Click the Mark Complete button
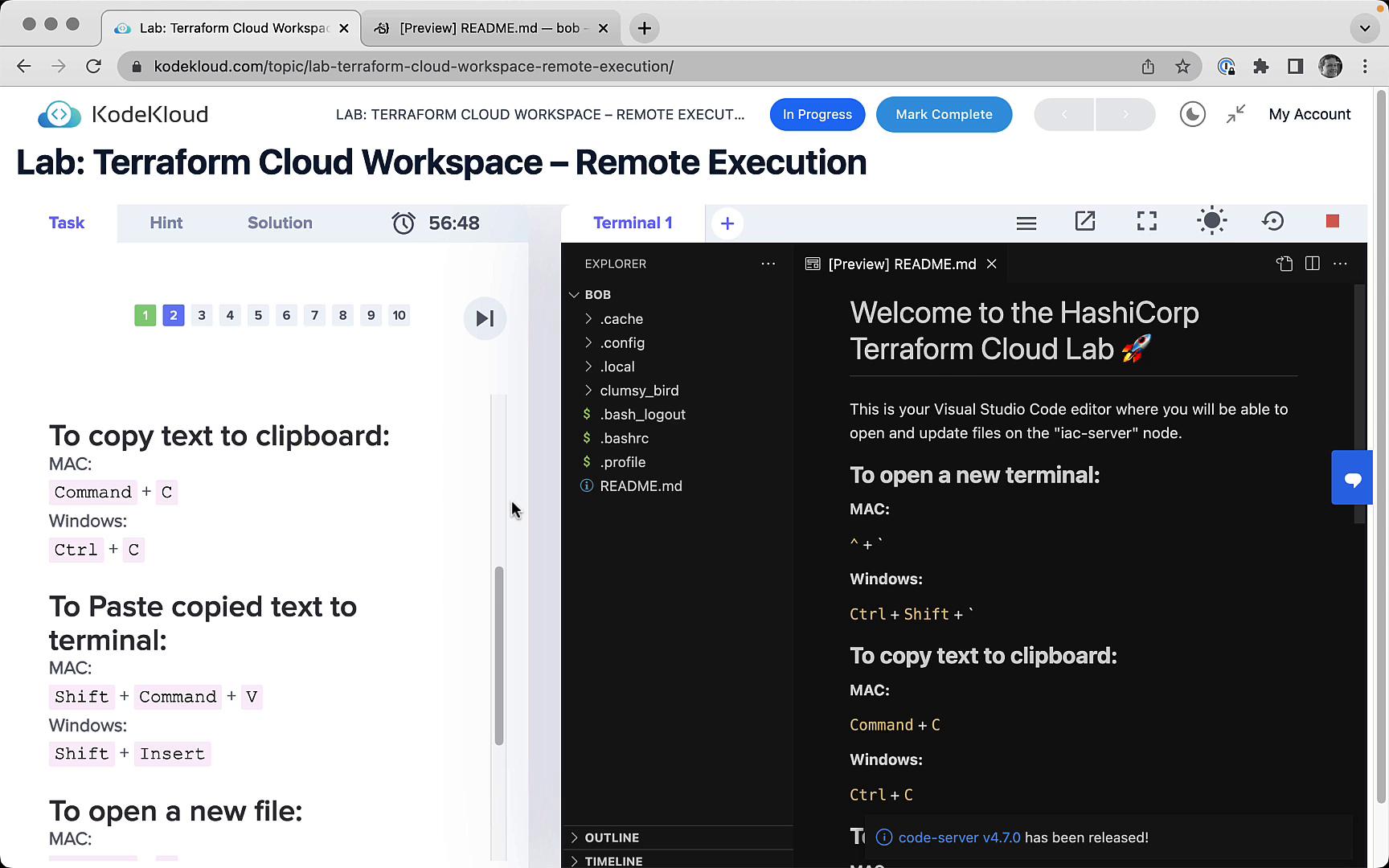 point(944,114)
